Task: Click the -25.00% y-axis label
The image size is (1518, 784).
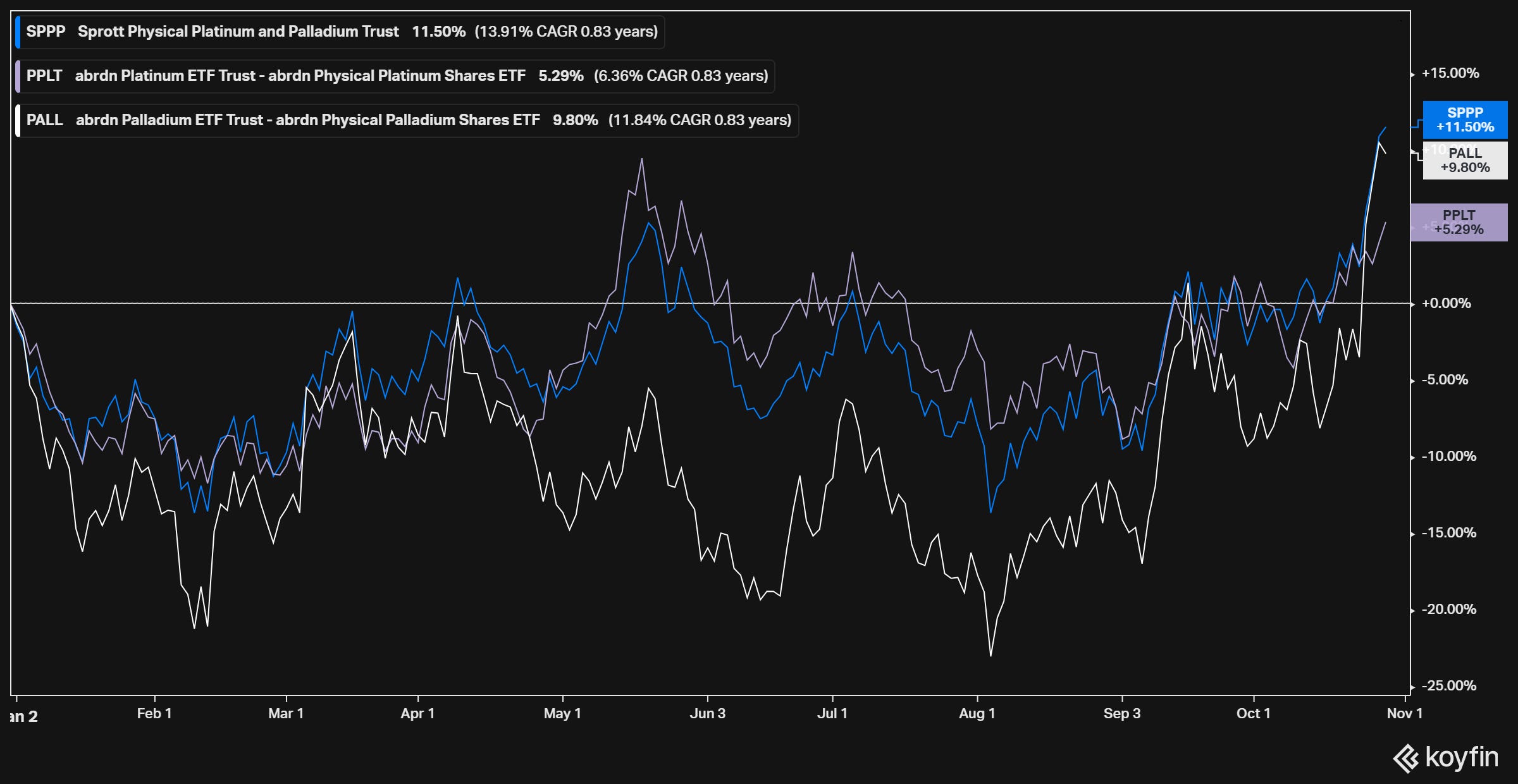Action: point(1448,686)
